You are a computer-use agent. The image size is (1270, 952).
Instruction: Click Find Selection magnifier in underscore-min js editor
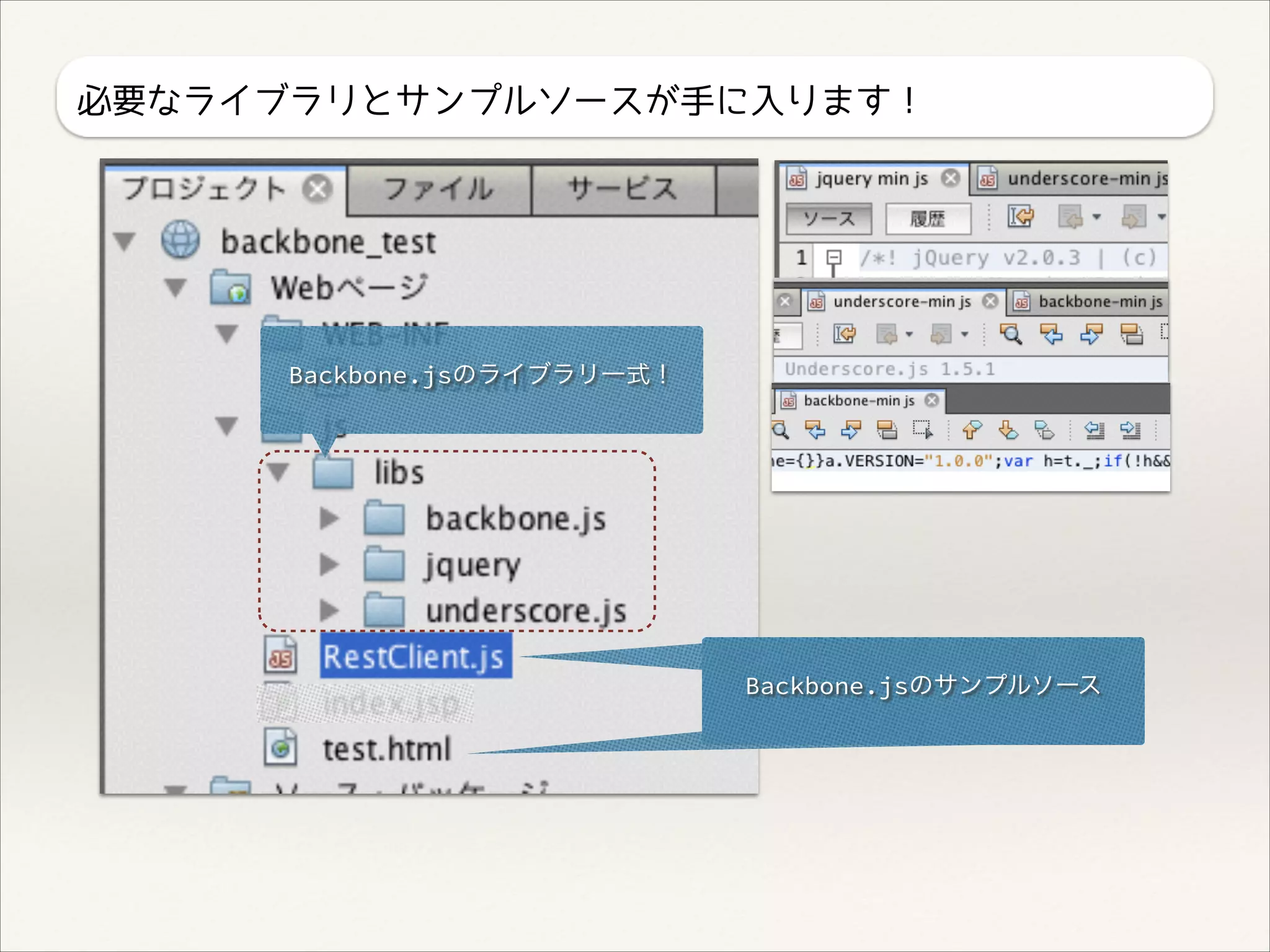pos(1011,334)
